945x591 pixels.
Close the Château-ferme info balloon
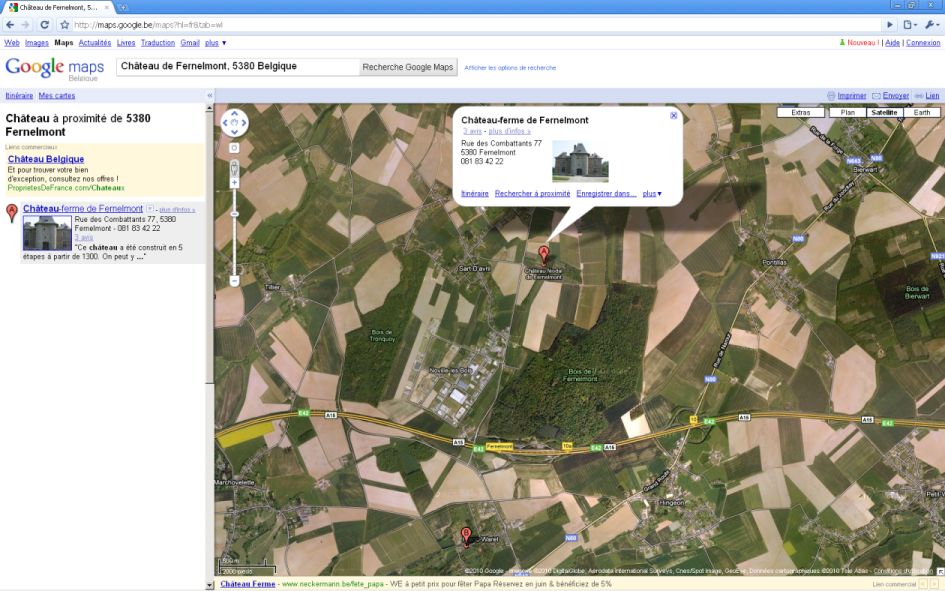click(674, 116)
